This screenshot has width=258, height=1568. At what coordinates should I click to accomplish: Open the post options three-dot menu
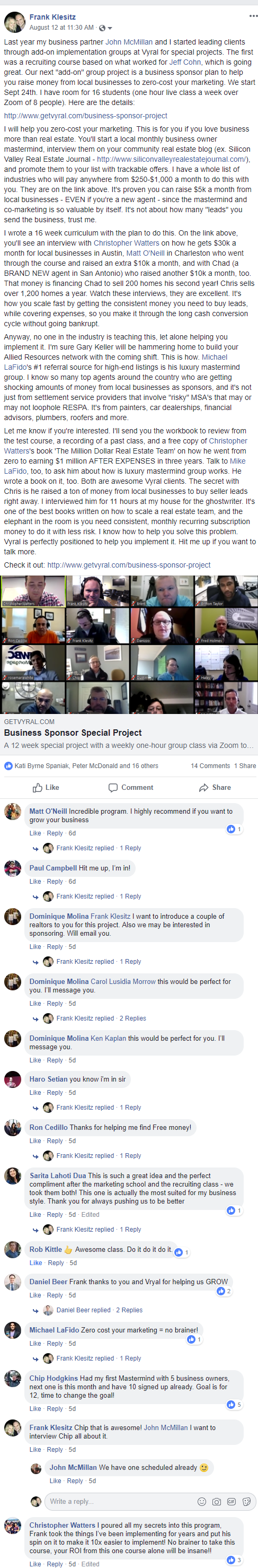tap(253, 16)
